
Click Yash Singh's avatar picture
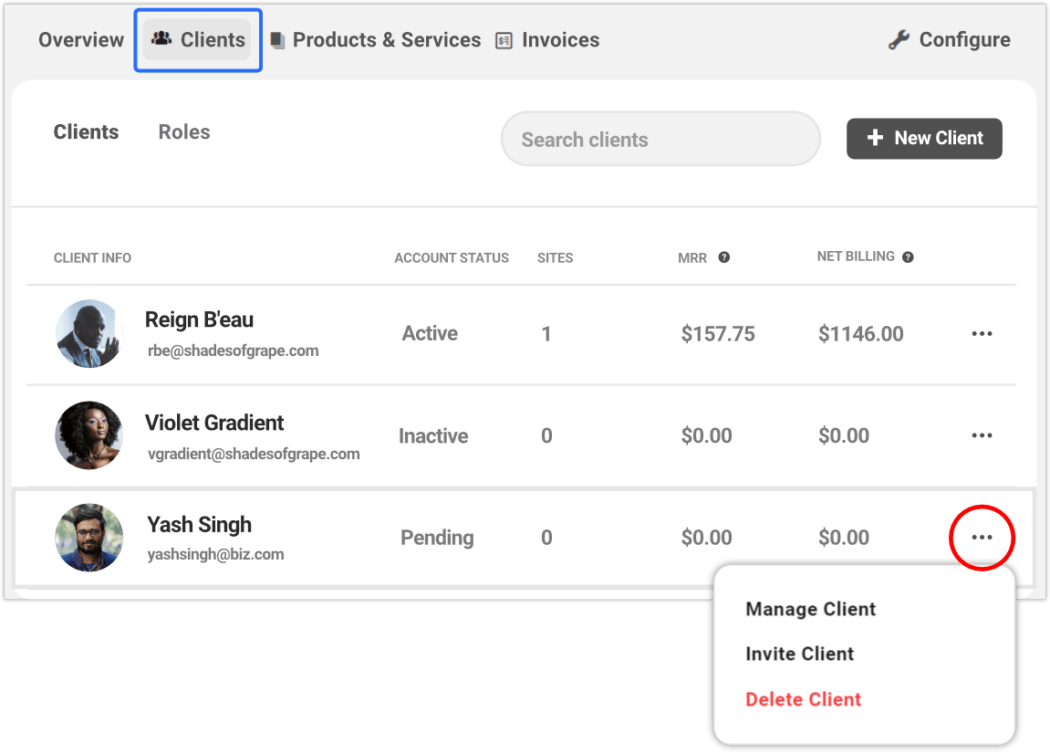coord(89,537)
